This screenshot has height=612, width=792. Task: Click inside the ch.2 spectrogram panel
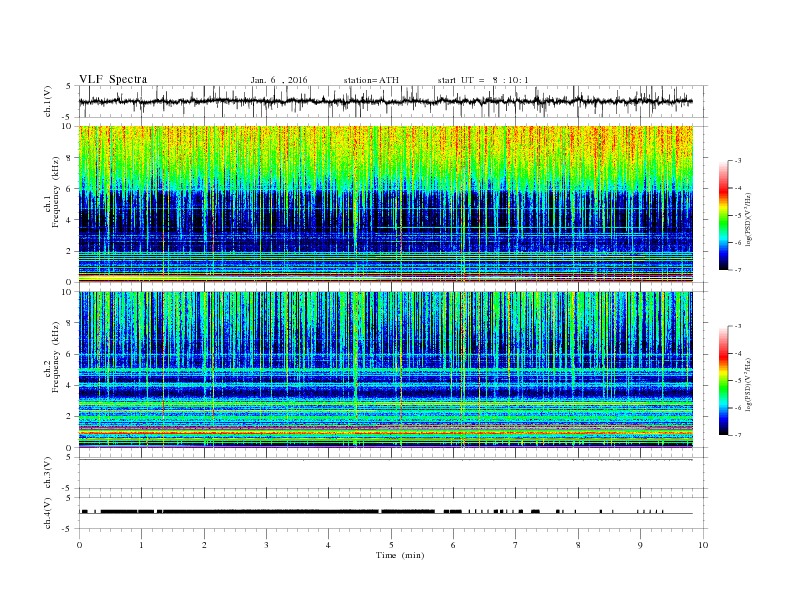pyautogui.click(x=385, y=369)
